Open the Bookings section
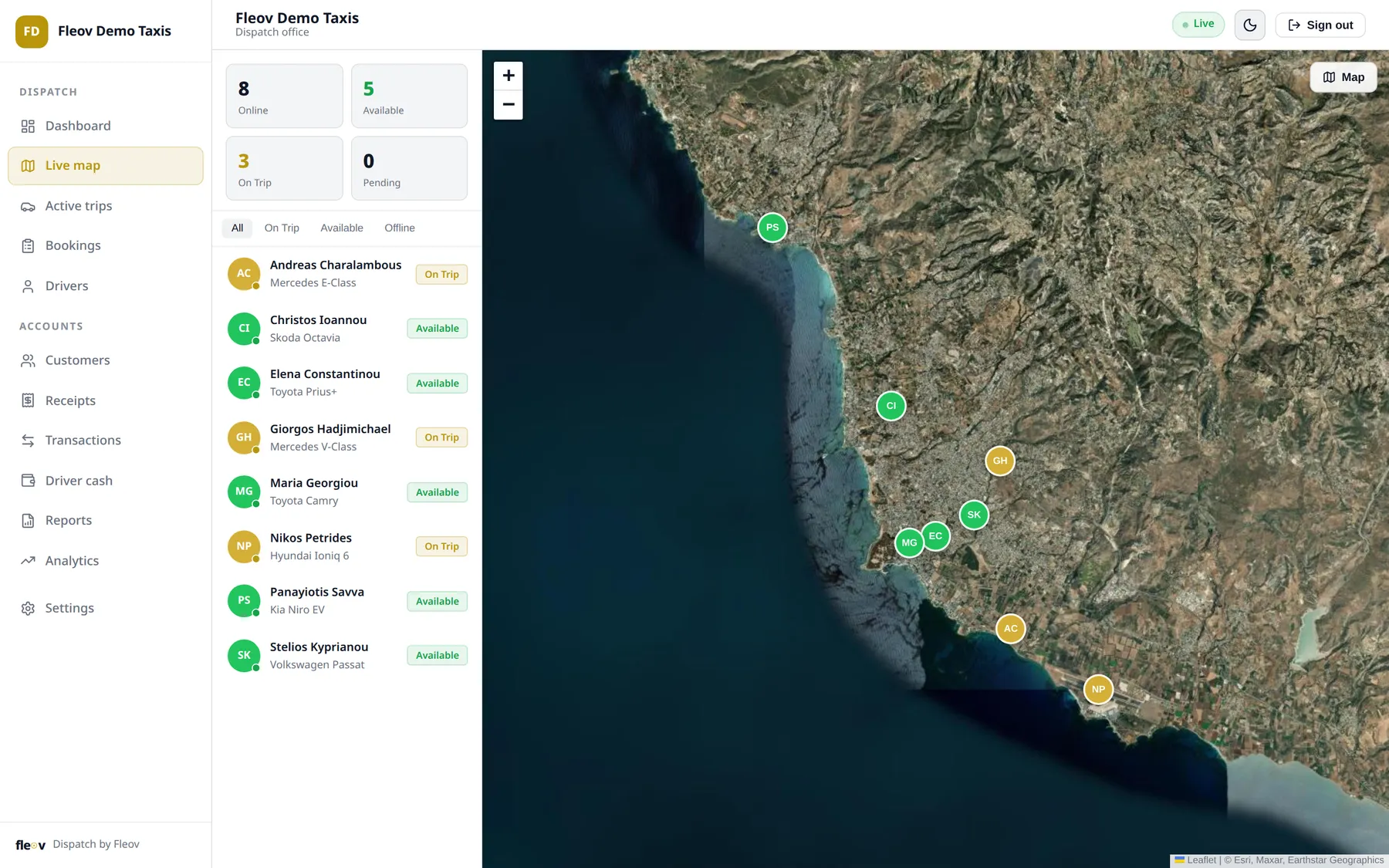The height and width of the screenshot is (868, 1389). (x=106, y=245)
